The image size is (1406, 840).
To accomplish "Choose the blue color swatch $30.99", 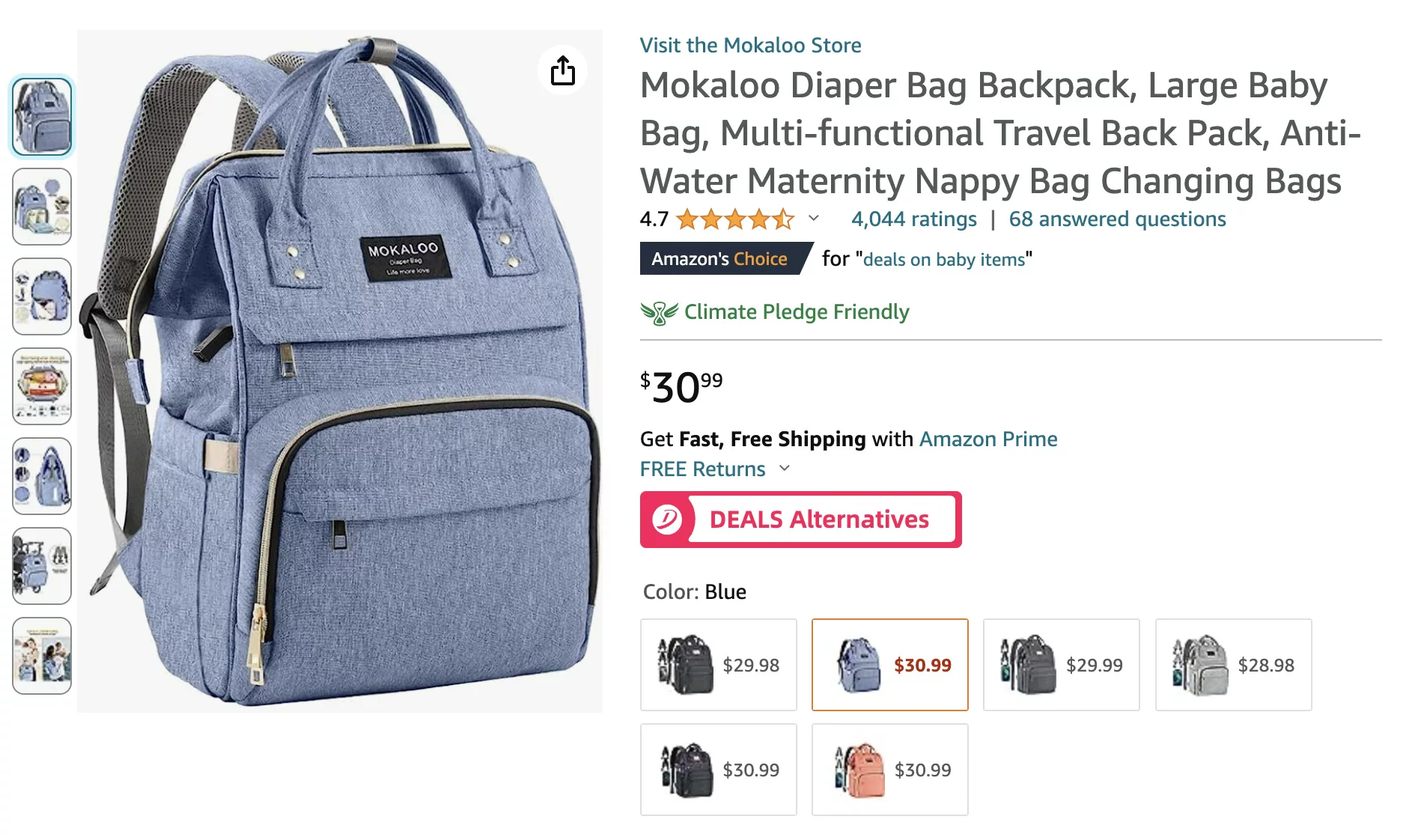I will 889,665.
